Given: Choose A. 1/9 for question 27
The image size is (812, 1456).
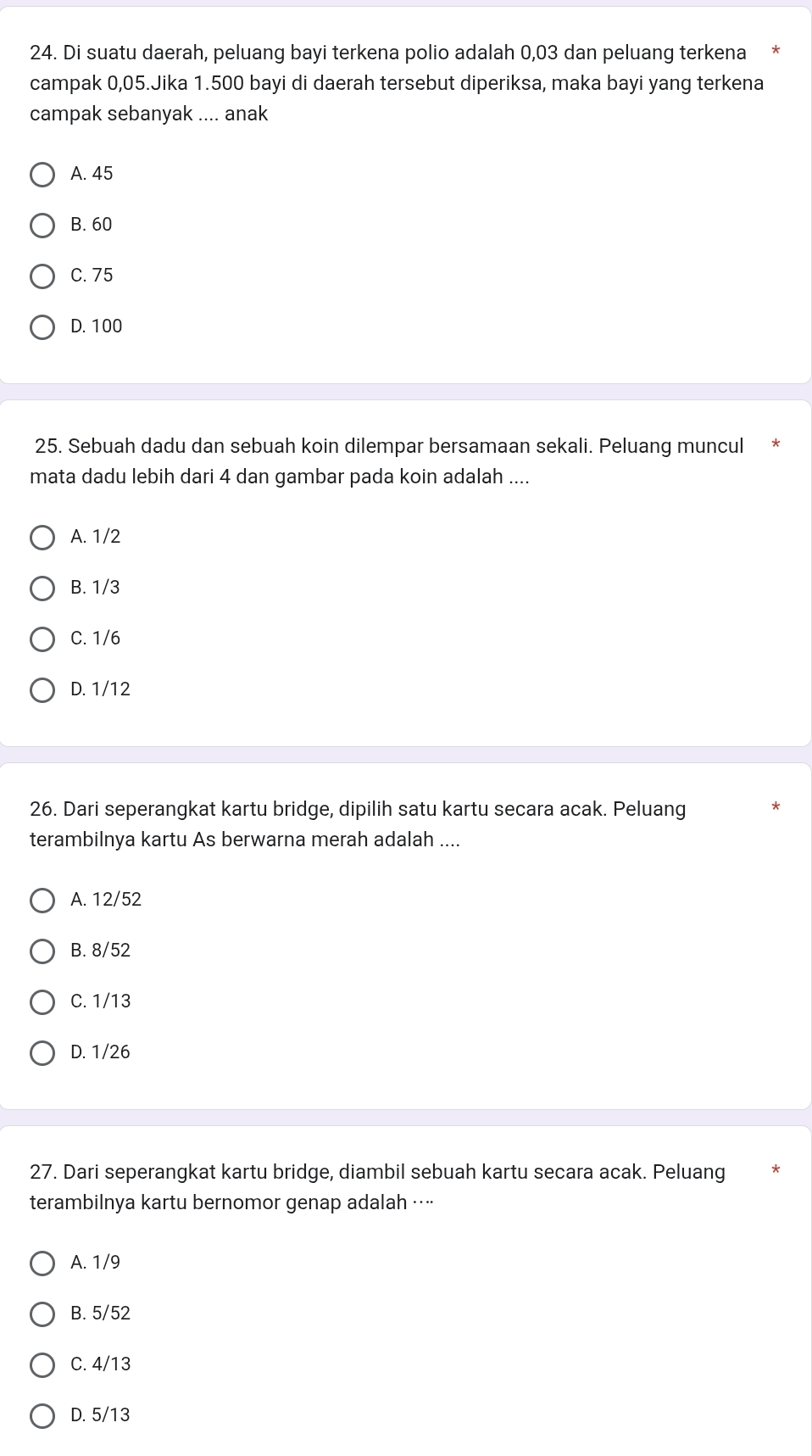Looking at the screenshot, I should [x=42, y=1264].
